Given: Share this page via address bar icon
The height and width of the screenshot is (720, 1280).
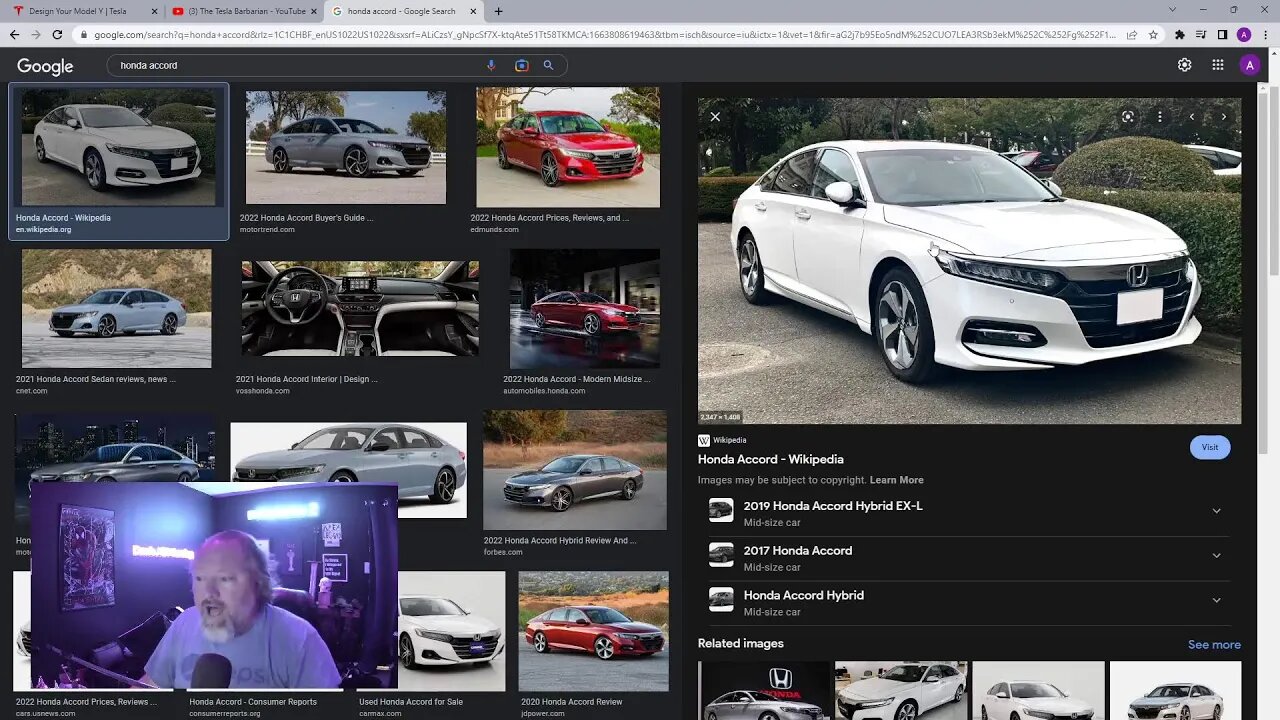Looking at the screenshot, I should coord(1131,34).
